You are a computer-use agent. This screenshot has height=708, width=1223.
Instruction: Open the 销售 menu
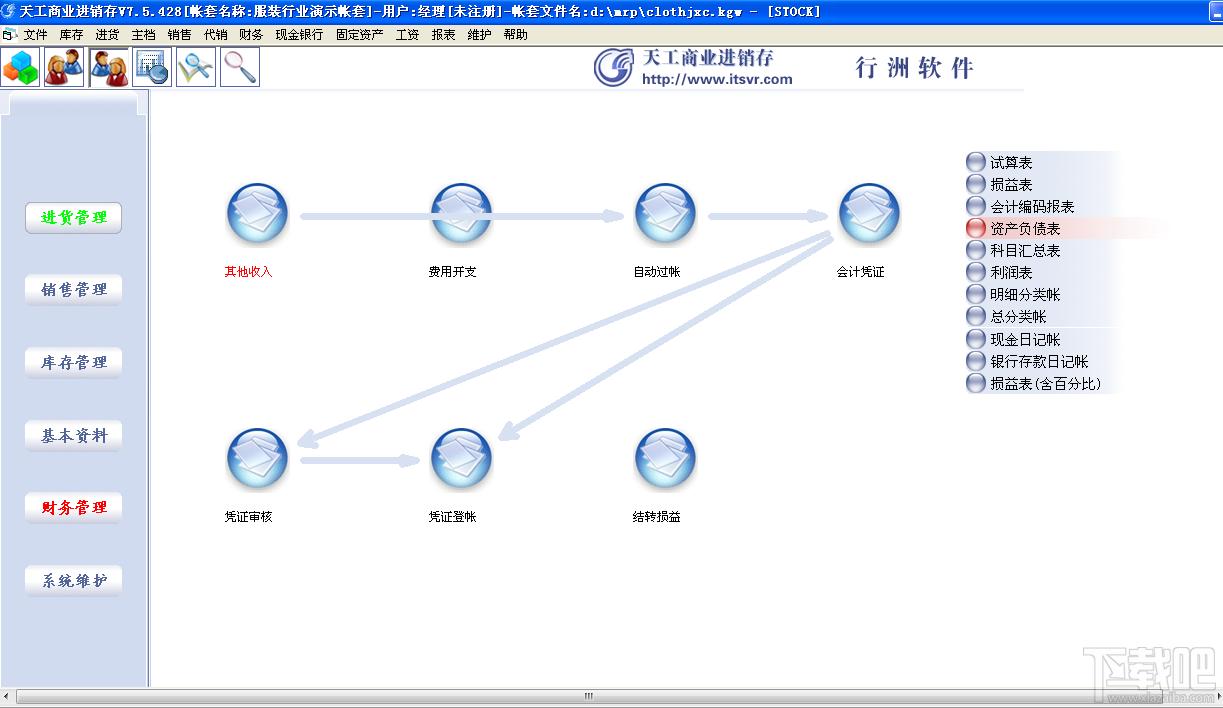pos(179,34)
